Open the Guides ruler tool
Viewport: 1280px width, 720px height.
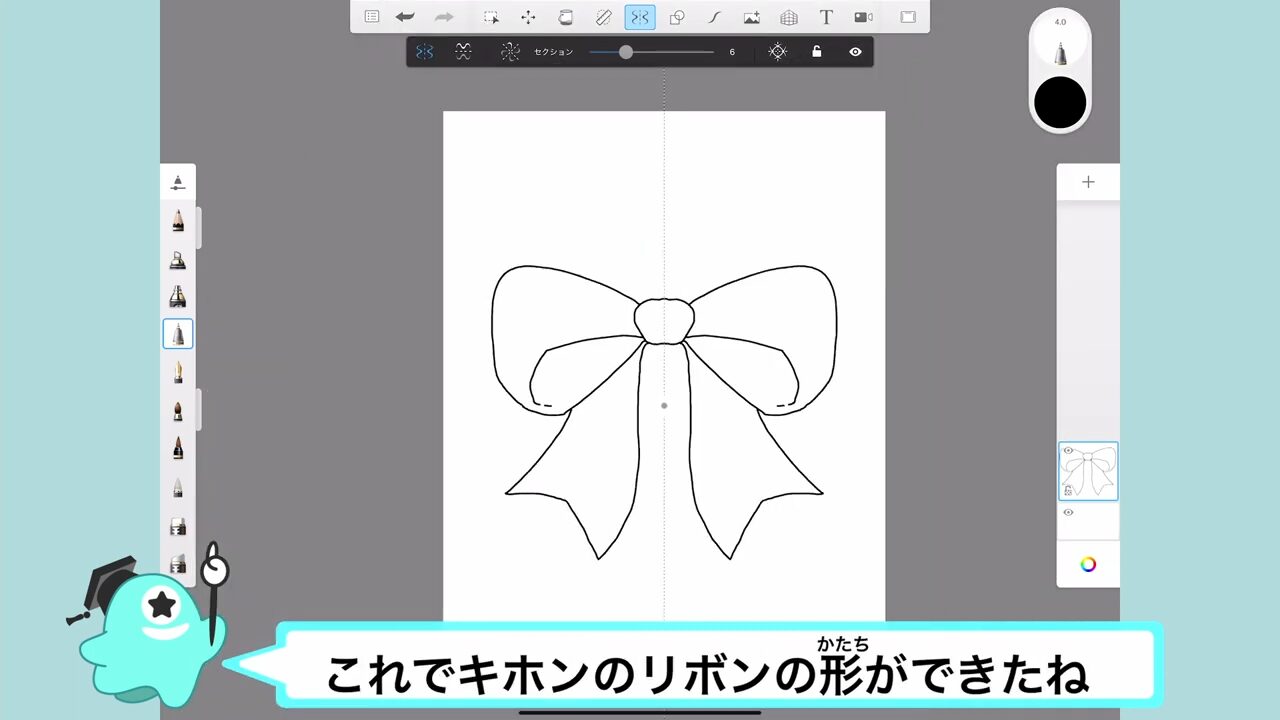603,17
